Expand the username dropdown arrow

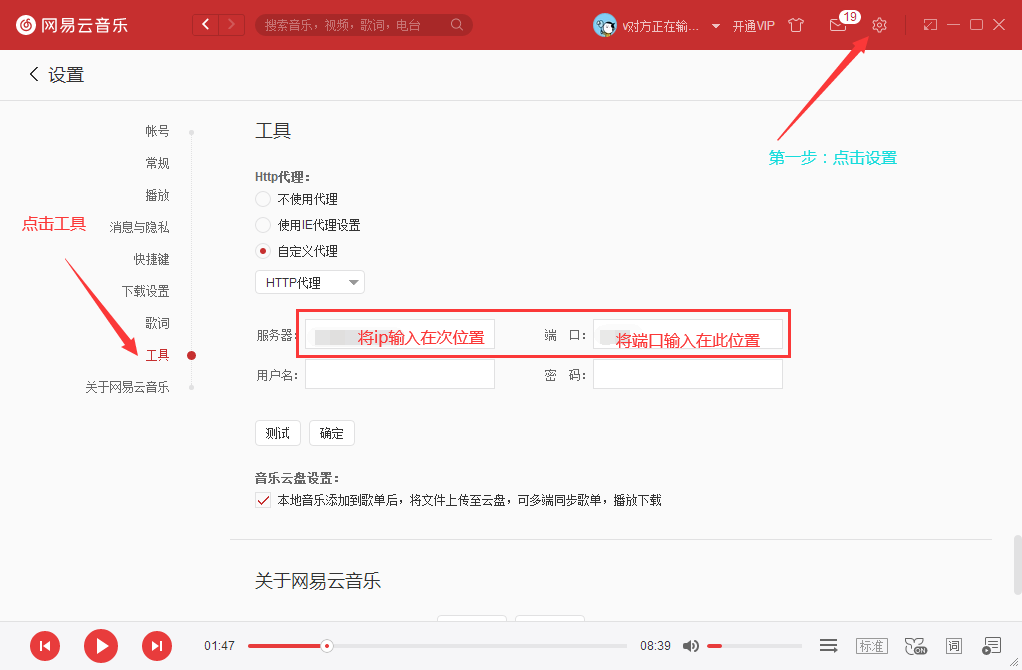point(716,26)
